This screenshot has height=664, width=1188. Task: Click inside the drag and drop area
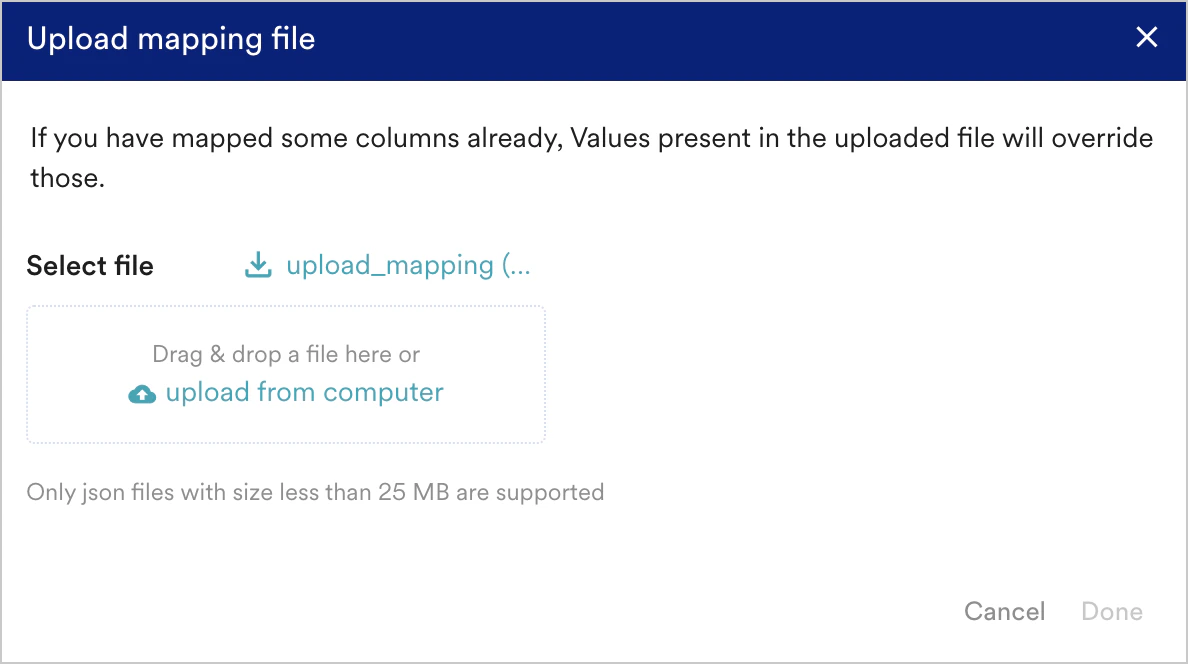[x=286, y=374]
